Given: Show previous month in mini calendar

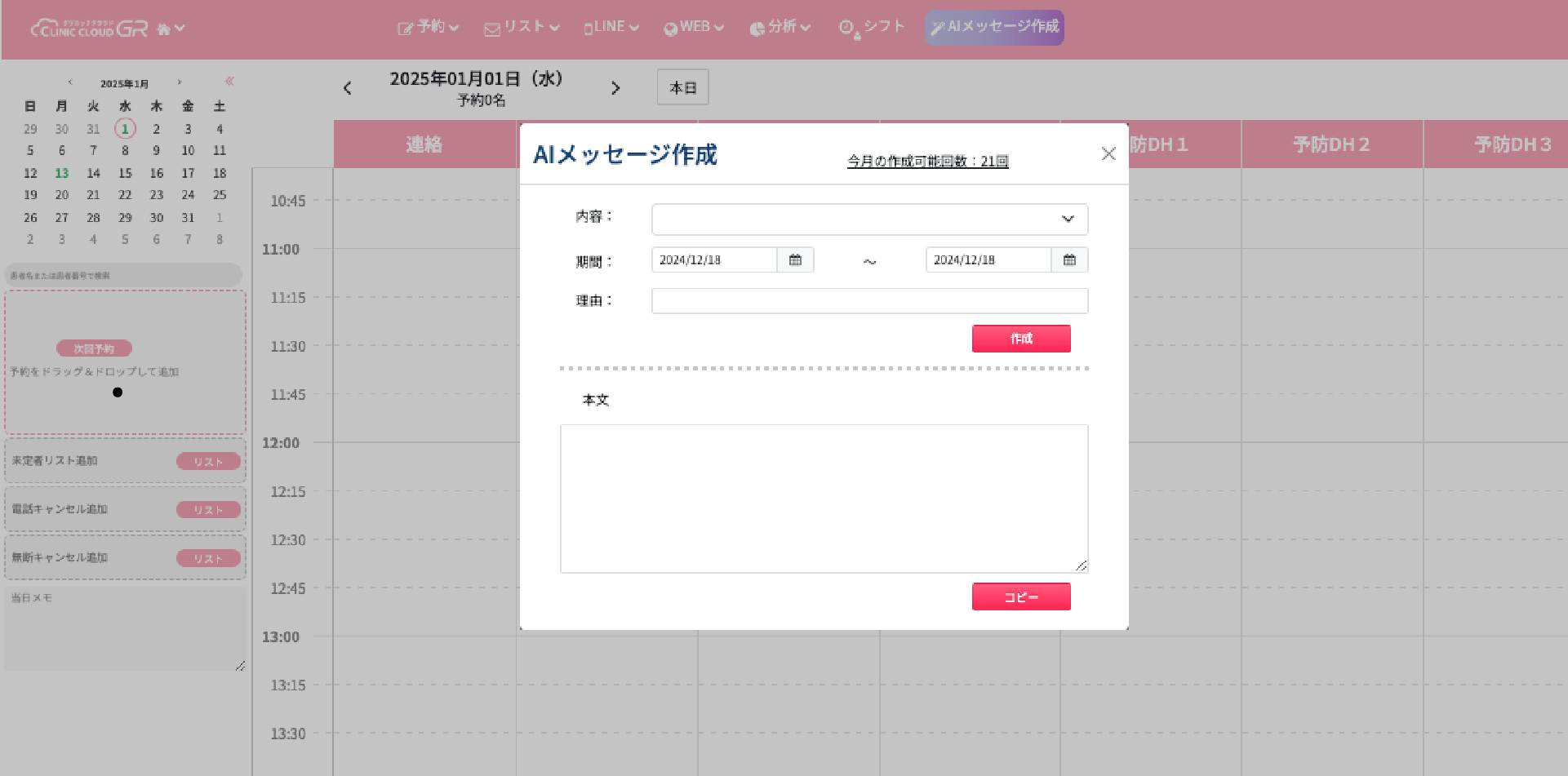Looking at the screenshot, I should pyautogui.click(x=70, y=82).
